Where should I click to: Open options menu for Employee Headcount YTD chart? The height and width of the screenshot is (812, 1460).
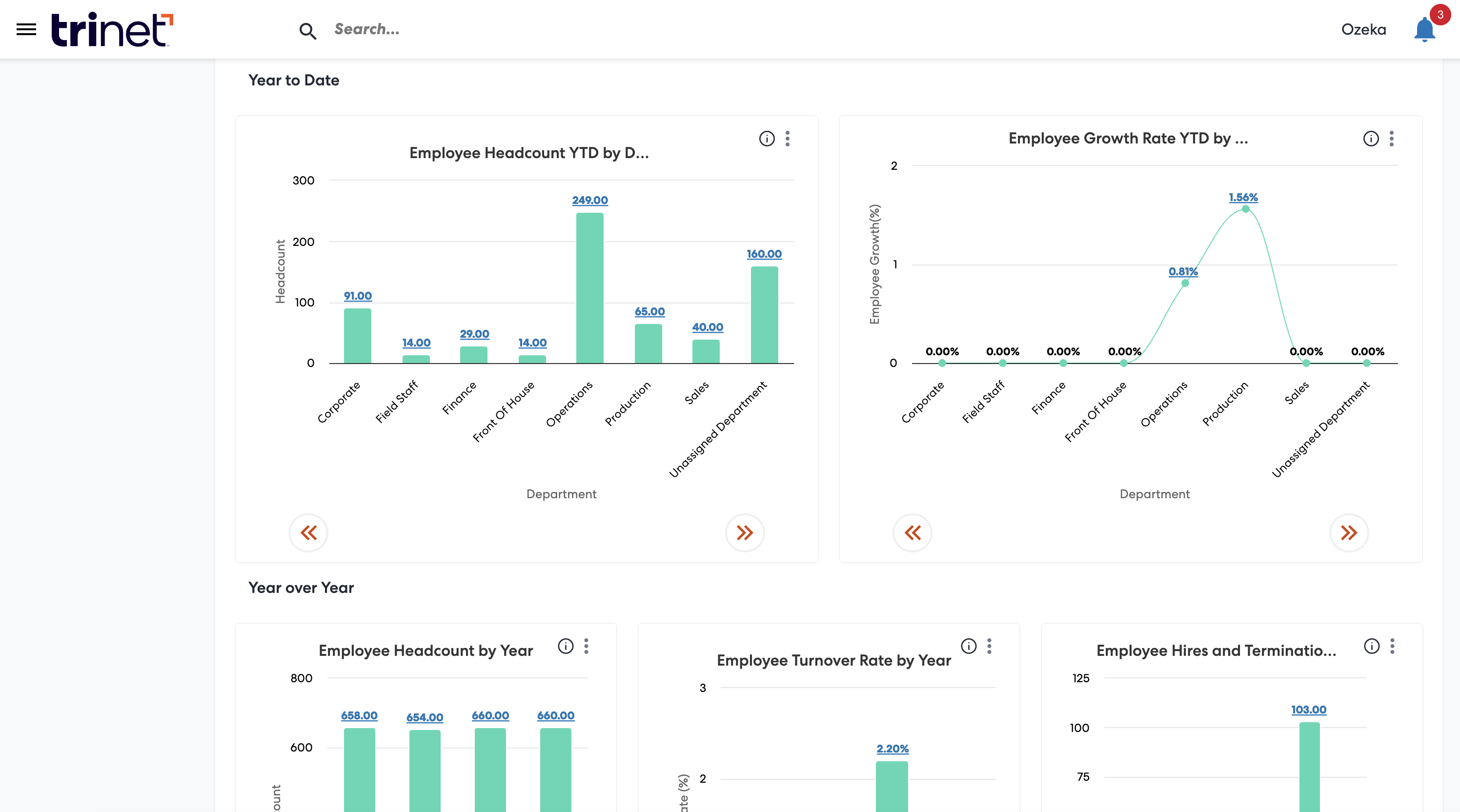[x=787, y=139]
